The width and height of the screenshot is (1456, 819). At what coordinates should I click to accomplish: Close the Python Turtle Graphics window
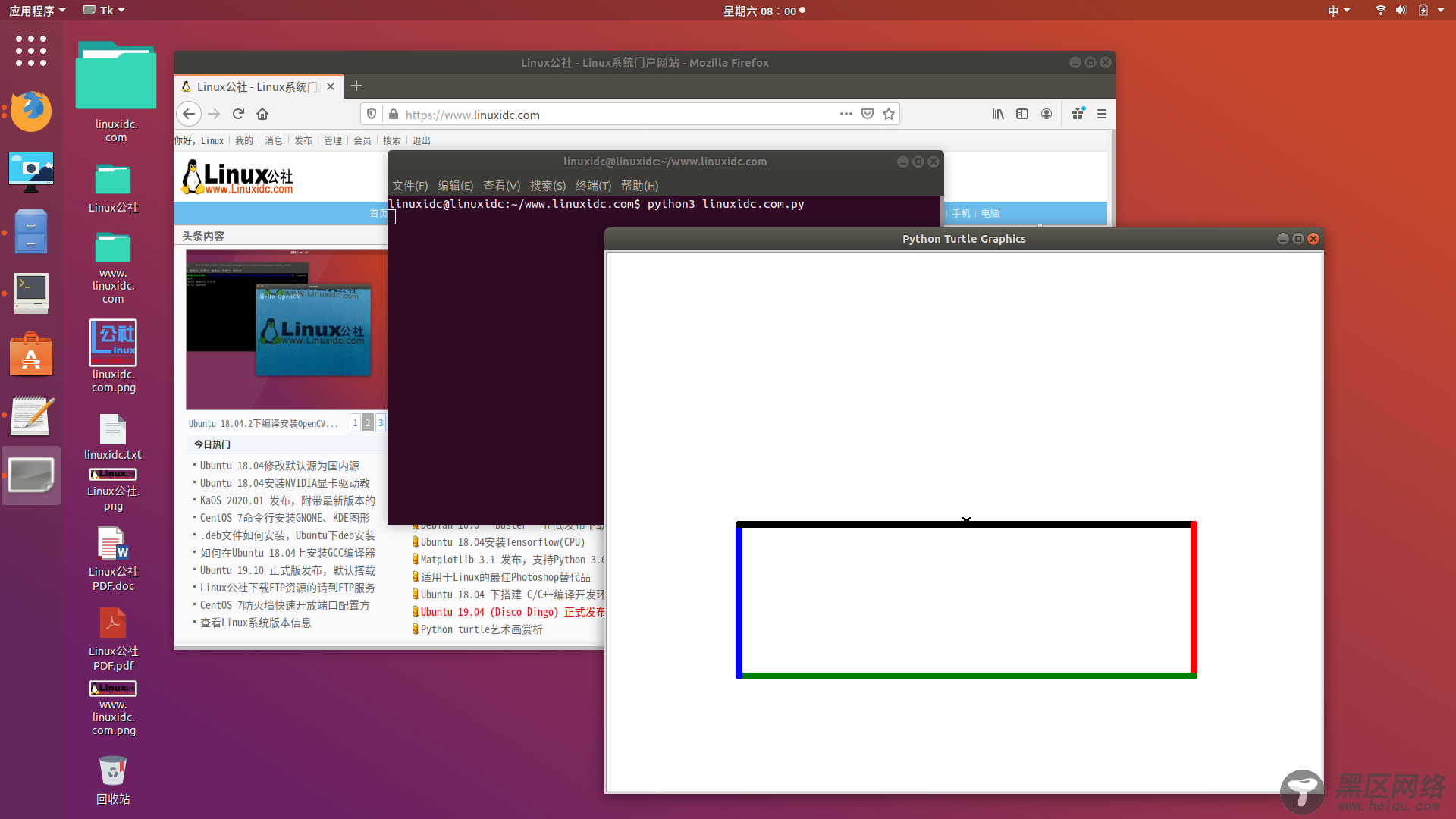pos(1313,238)
